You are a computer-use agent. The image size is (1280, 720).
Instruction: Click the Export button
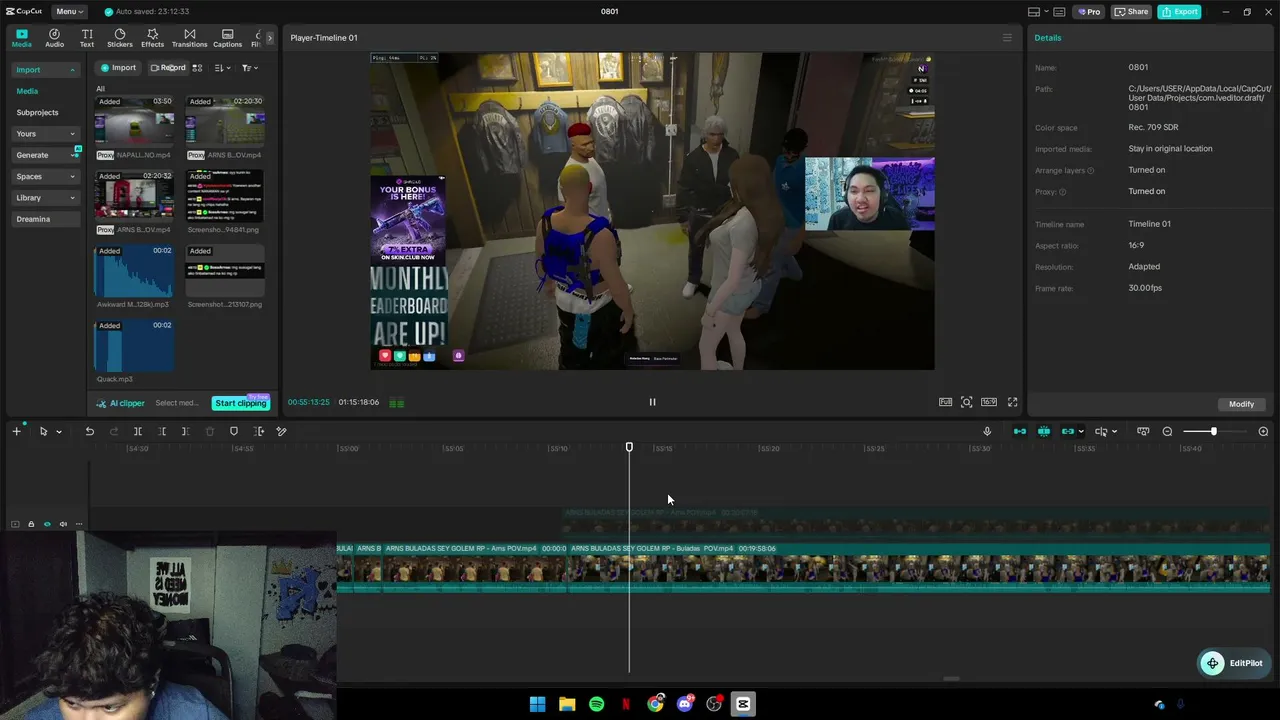click(1179, 12)
